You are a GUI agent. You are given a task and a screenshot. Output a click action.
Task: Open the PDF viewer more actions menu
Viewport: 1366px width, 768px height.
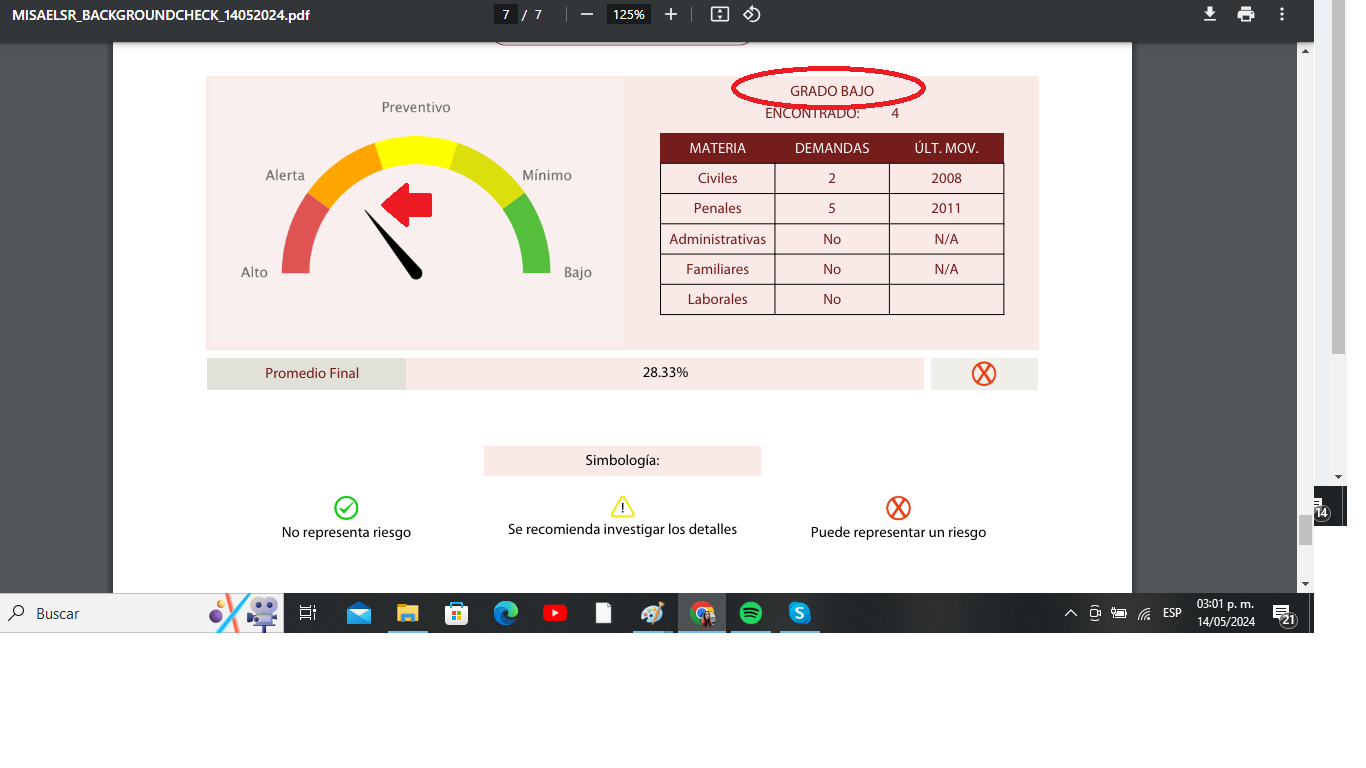pos(1282,14)
